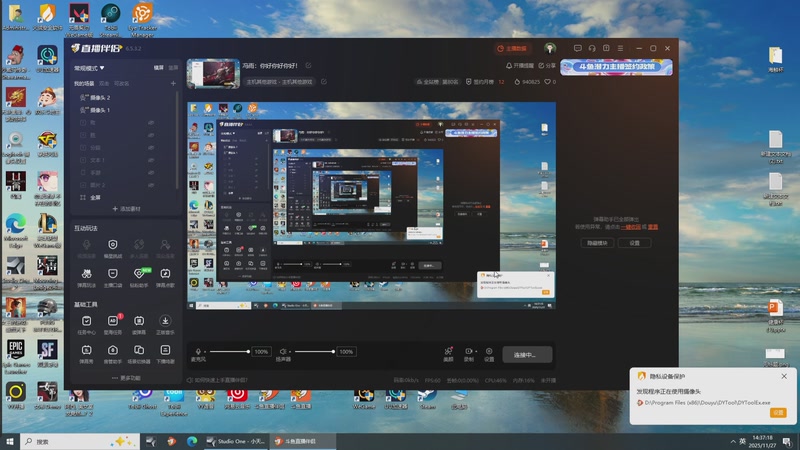Click the streamer avatar icon
Viewport: 800px width, 450px height.
549,48
